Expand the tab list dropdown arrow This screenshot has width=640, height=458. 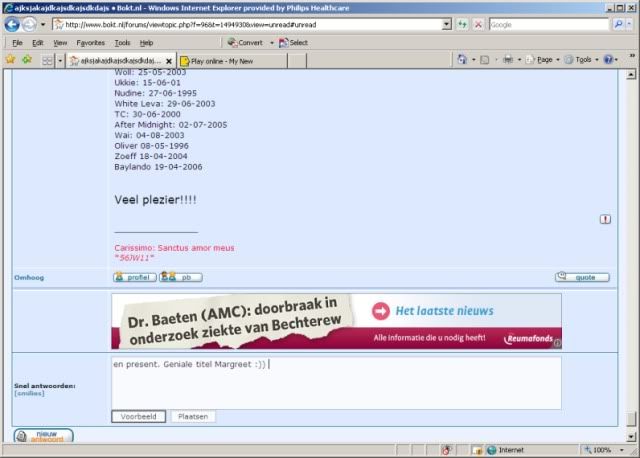(x=60, y=61)
